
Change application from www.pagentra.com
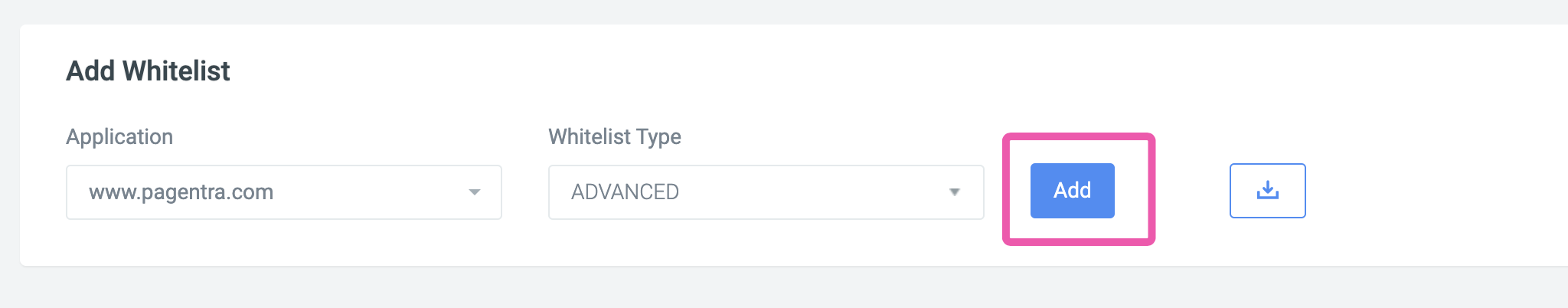(x=284, y=192)
